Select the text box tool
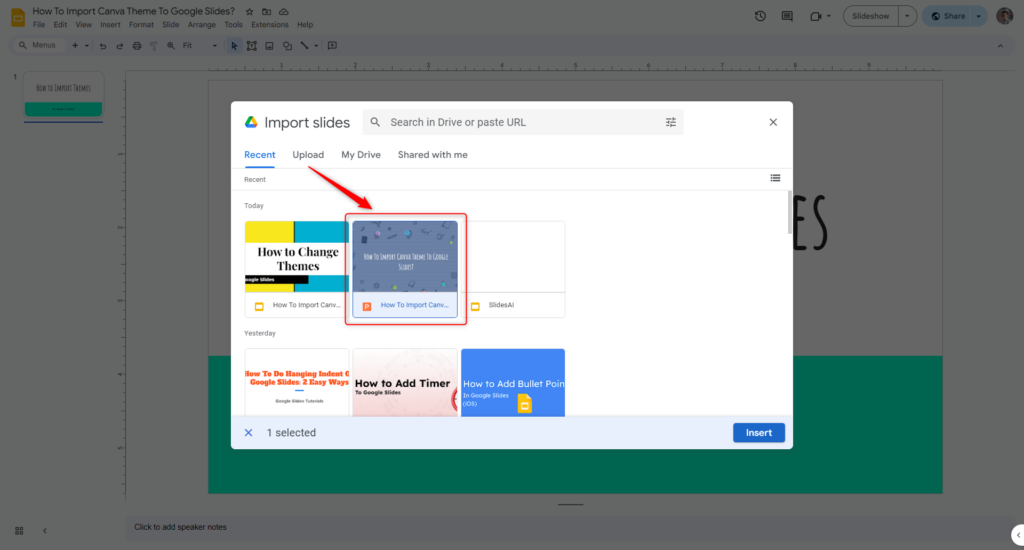The image size is (1024, 550). tap(252, 46)
